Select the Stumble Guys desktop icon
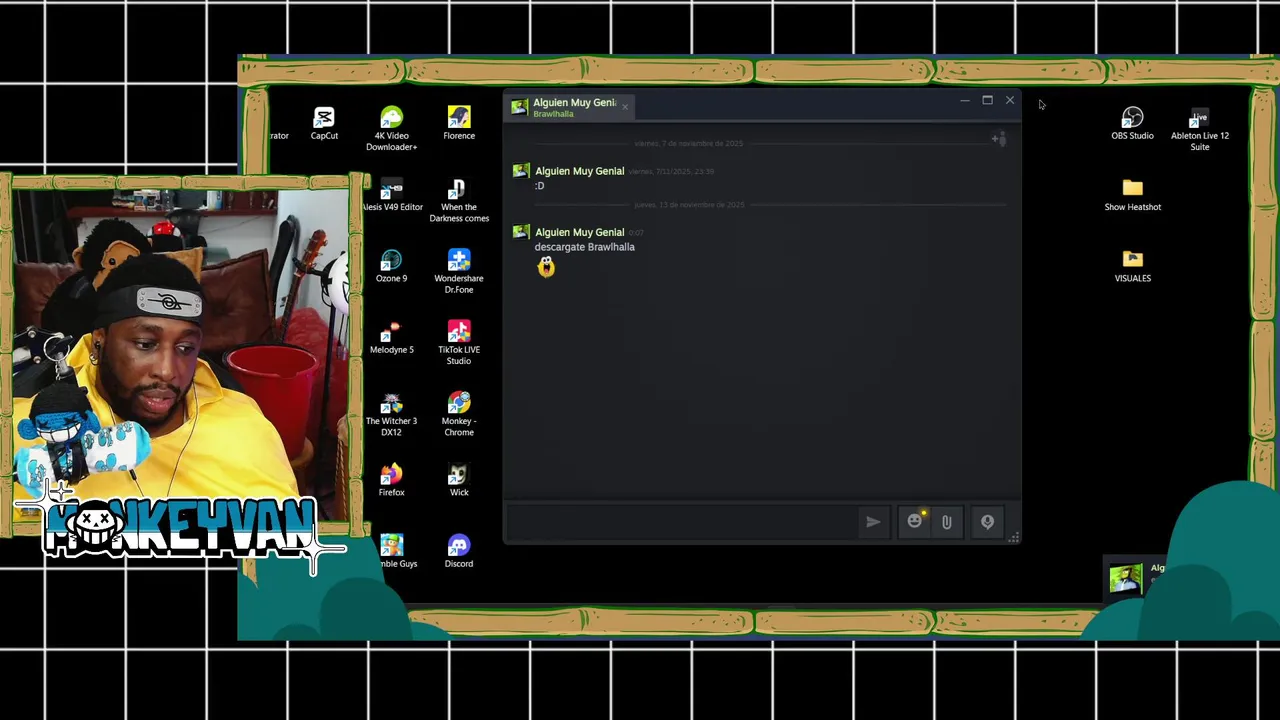The height and width of the screenshot is (720, 1280). (x=395, y=551)
